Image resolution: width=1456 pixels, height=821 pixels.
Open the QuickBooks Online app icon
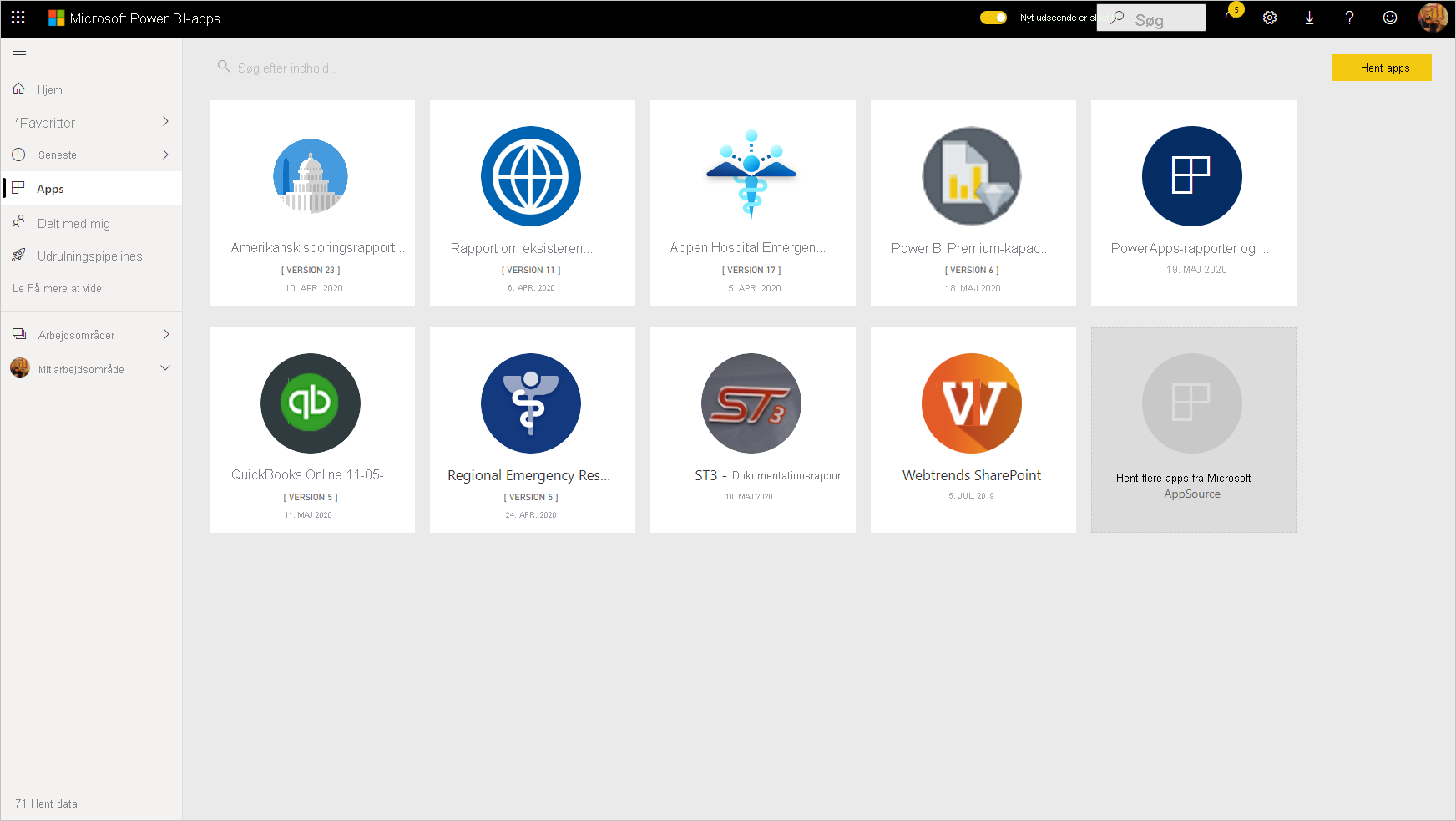click(311, 403)
